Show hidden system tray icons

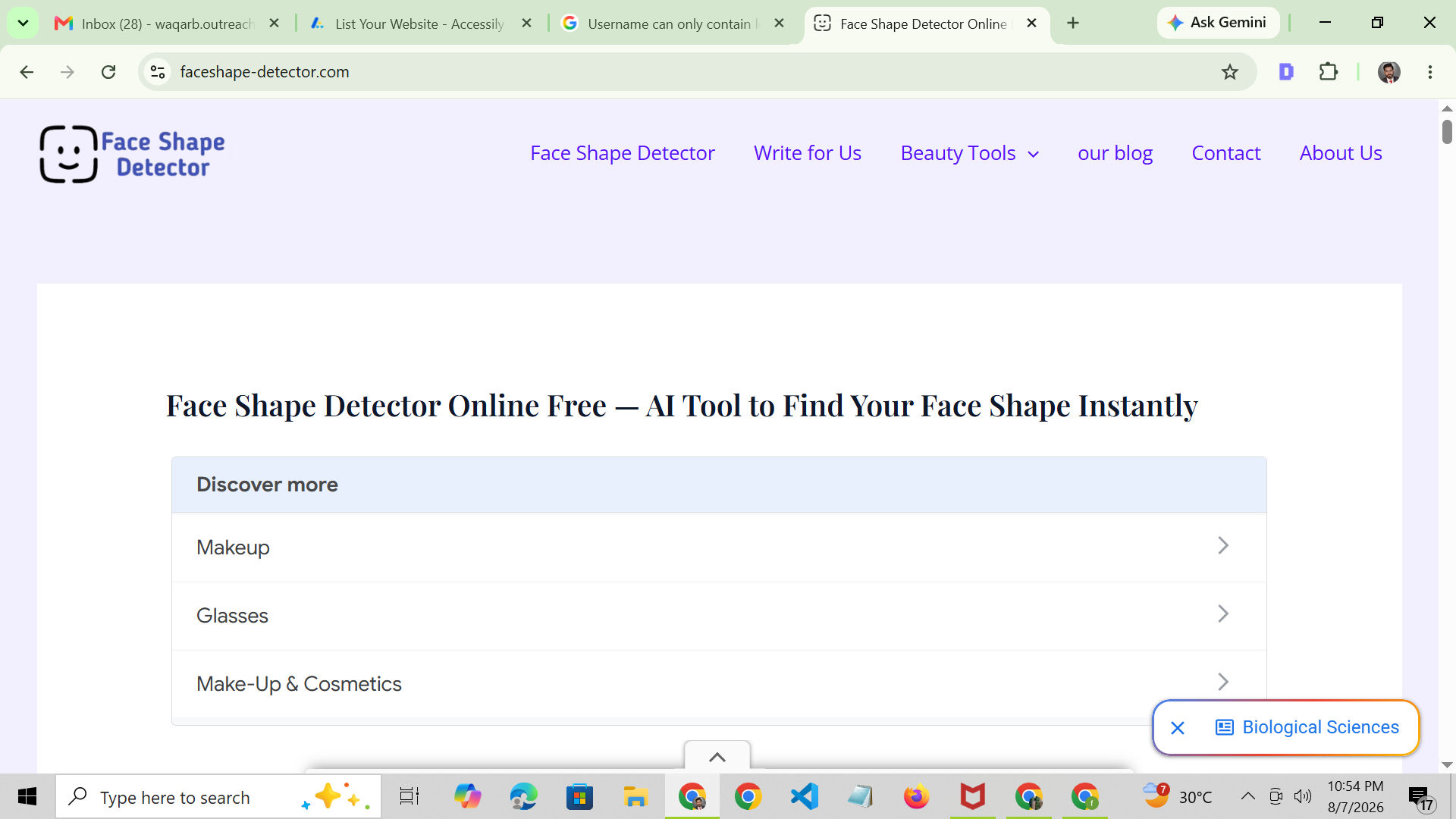pyautogui.click(x=1247, y=796)
